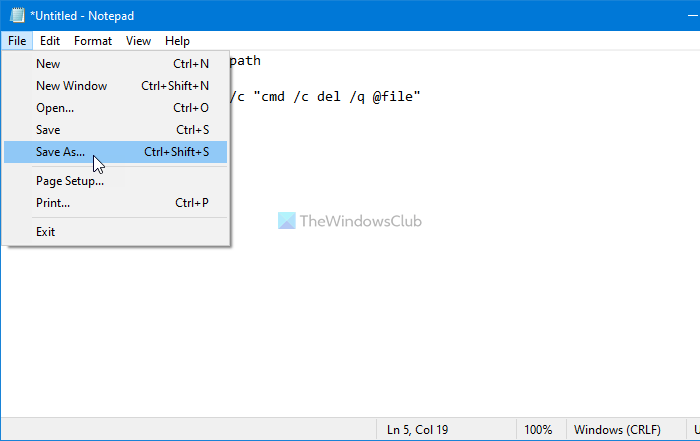This screenshot has height=441, width=700.
Task: Select New Window menu entry
Action: coord(116,86)
